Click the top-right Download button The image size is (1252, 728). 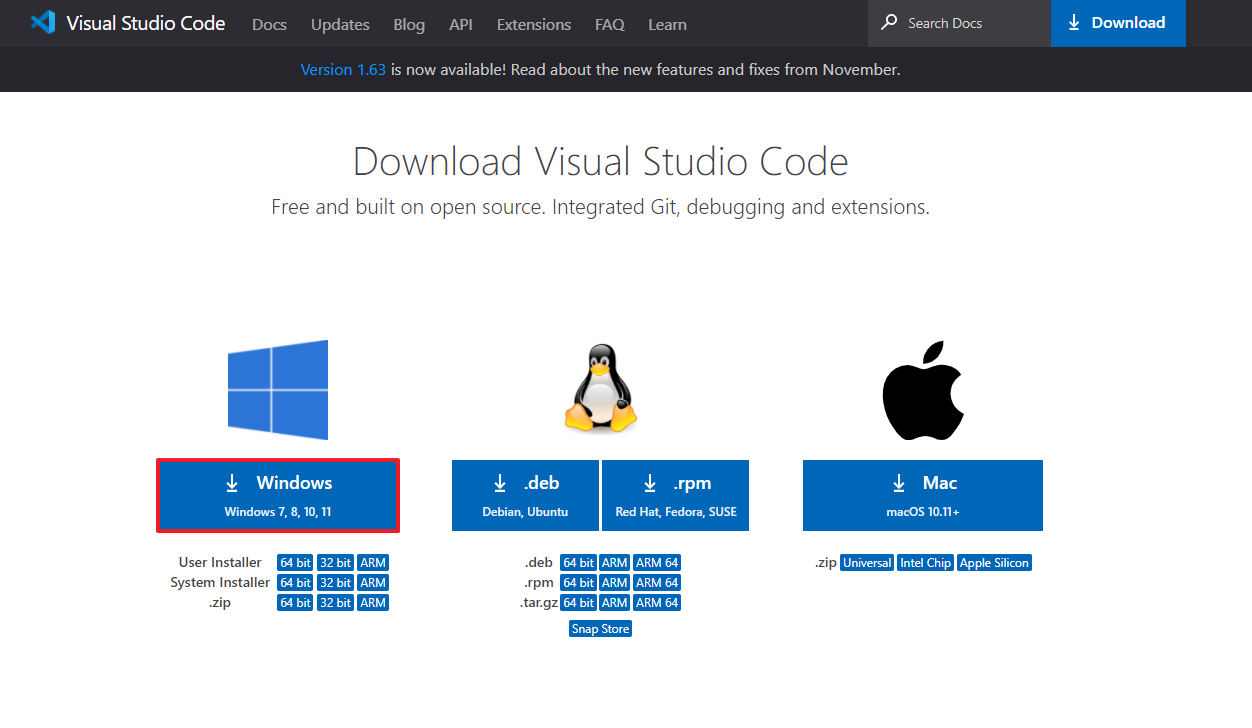click(x=1118, y=23)
